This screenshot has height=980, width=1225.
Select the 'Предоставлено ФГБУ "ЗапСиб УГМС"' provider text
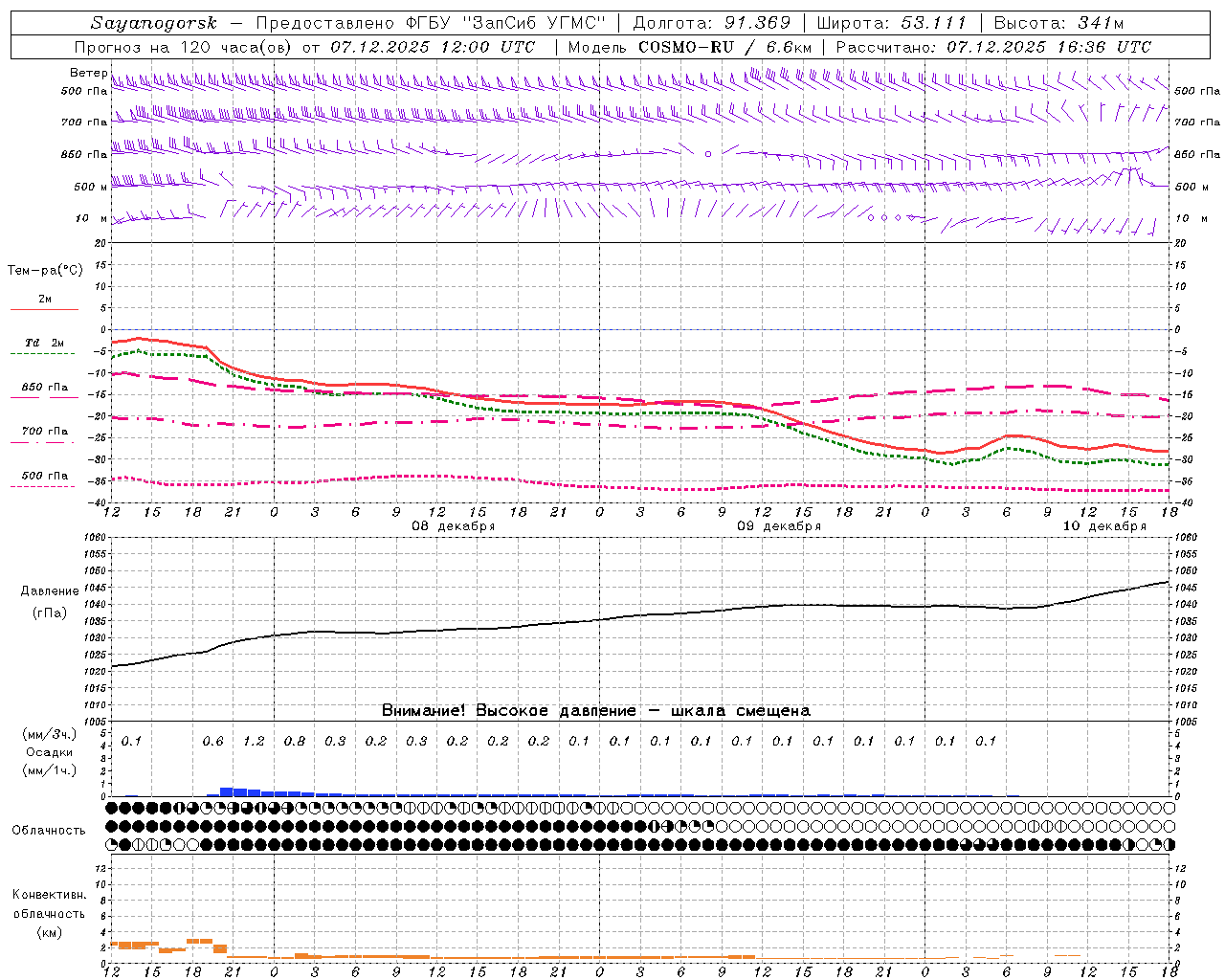pyautogui.click(x=432, y=23)
